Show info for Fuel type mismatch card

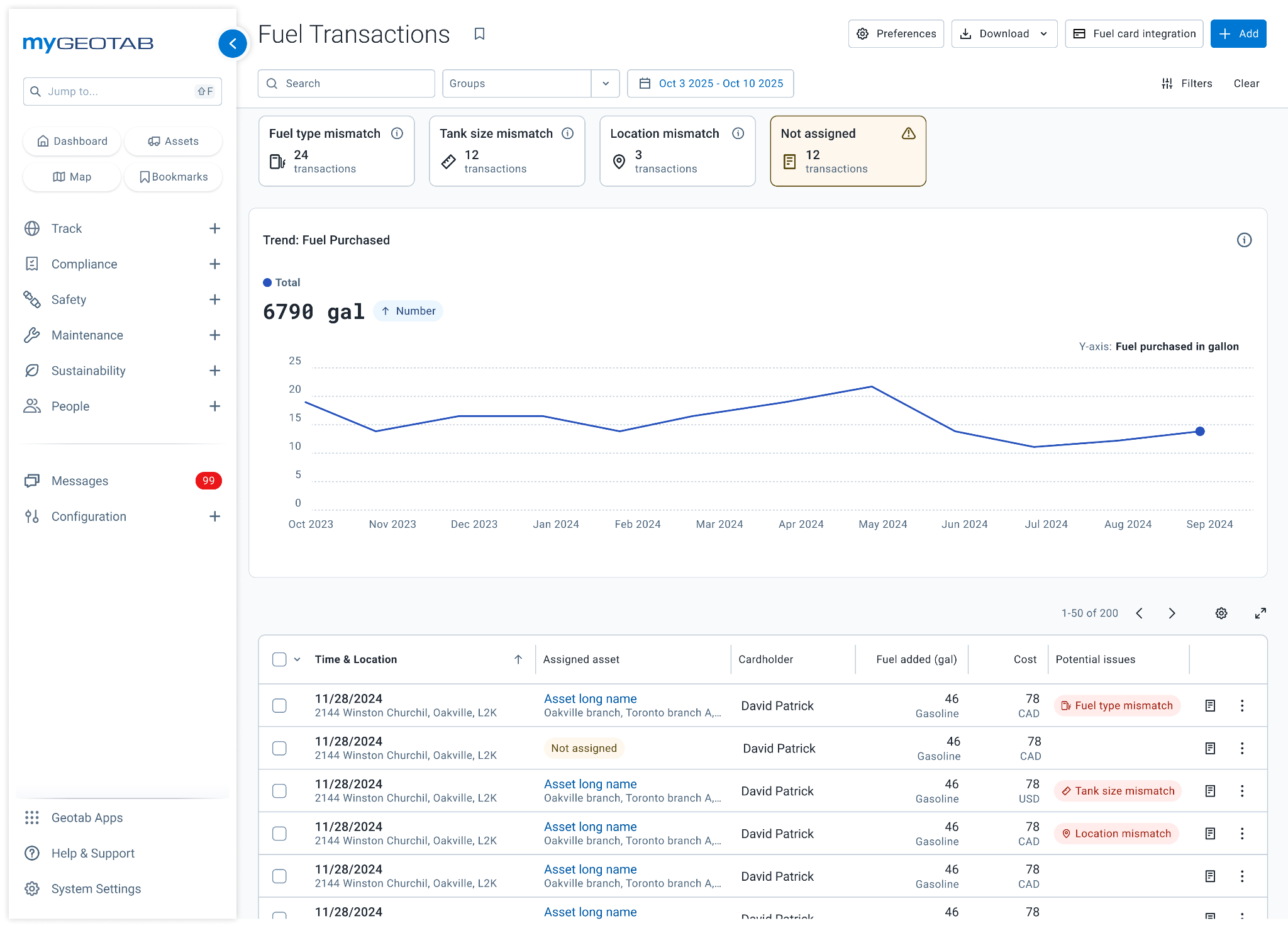click(397, 133)
